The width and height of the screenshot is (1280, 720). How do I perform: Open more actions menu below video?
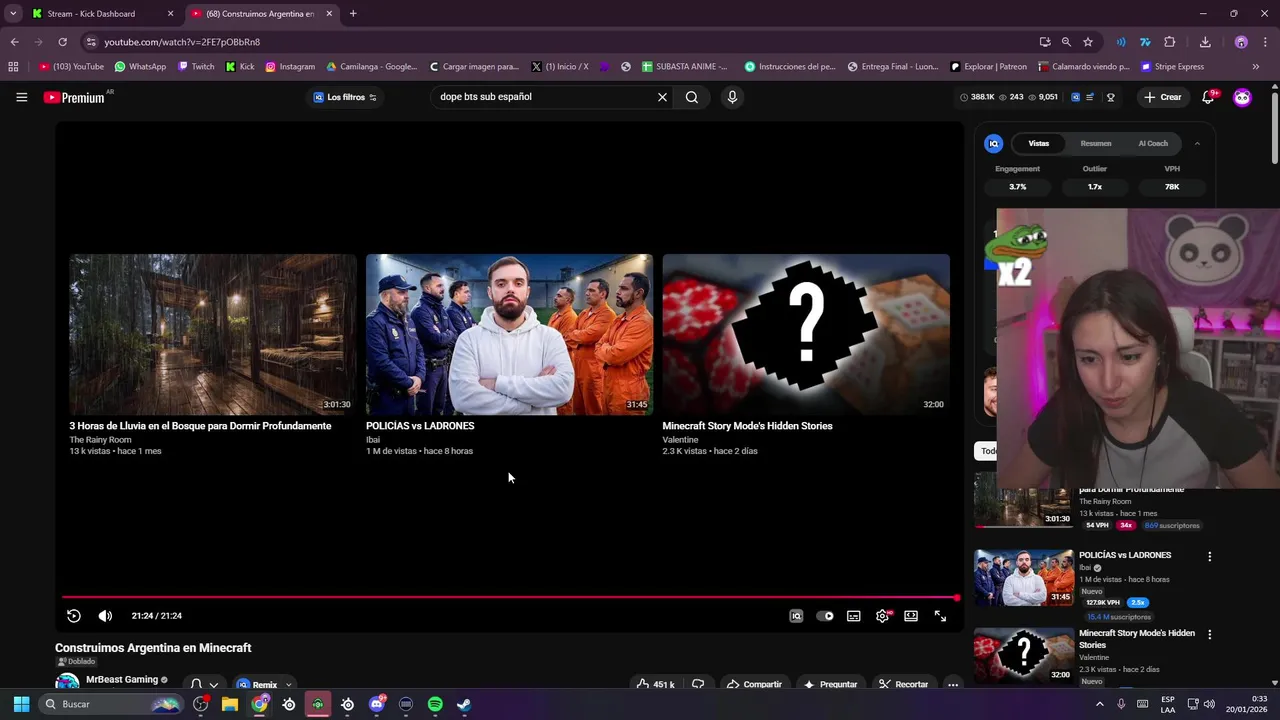[953, 684]
